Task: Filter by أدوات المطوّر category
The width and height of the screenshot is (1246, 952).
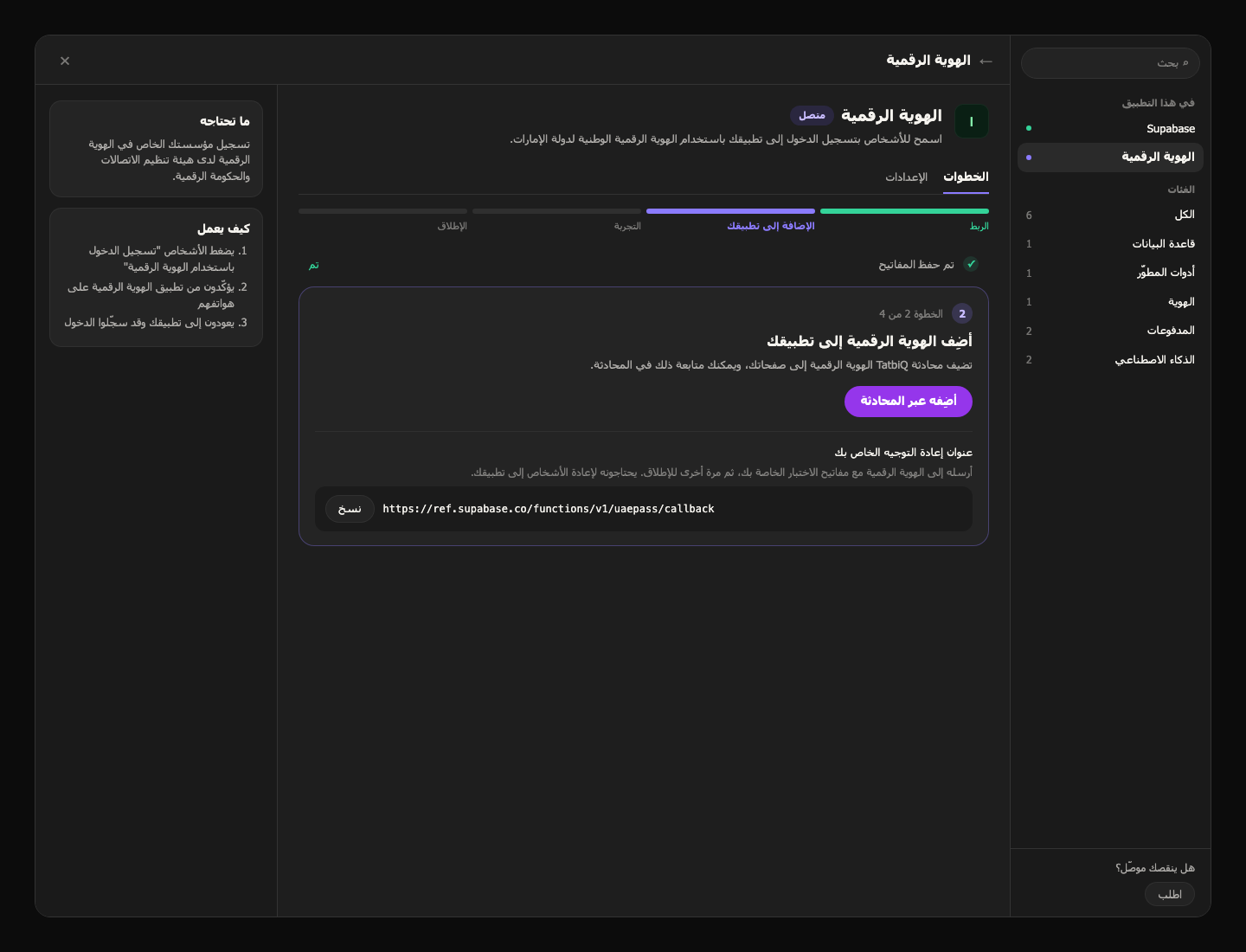Action: coord(1110,273)
